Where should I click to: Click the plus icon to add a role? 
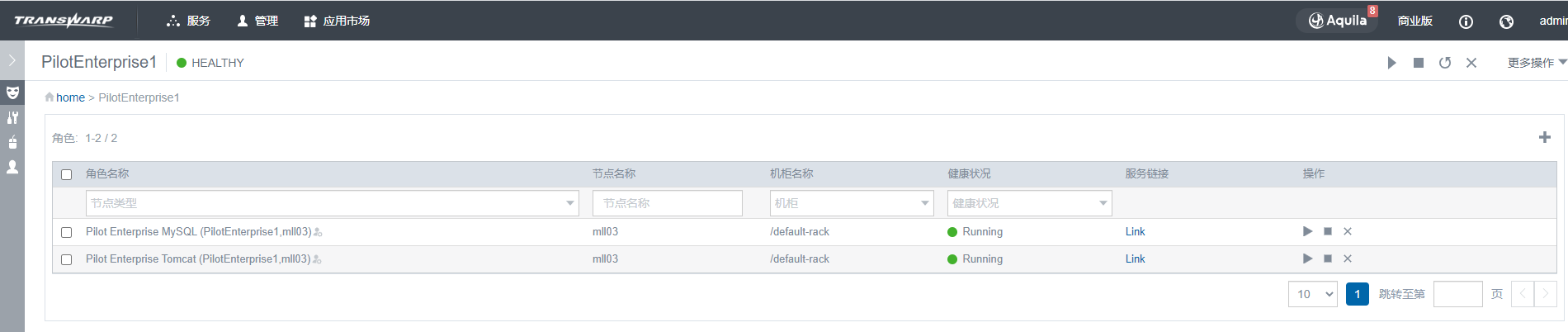(1545, 137)
